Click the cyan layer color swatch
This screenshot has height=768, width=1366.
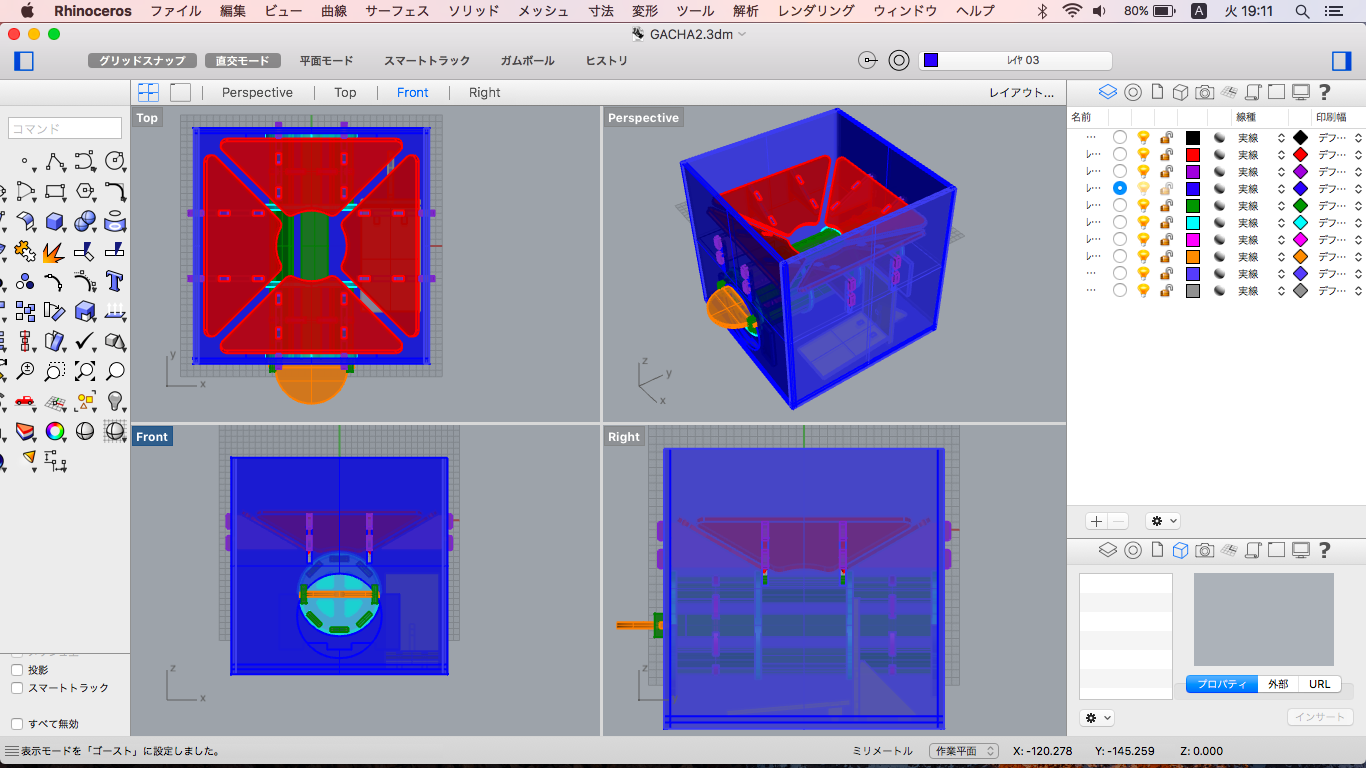click(1193, 223)
